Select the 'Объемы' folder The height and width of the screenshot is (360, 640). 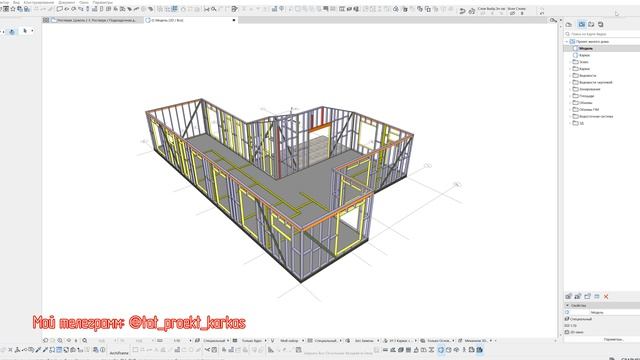pos(586,103)
